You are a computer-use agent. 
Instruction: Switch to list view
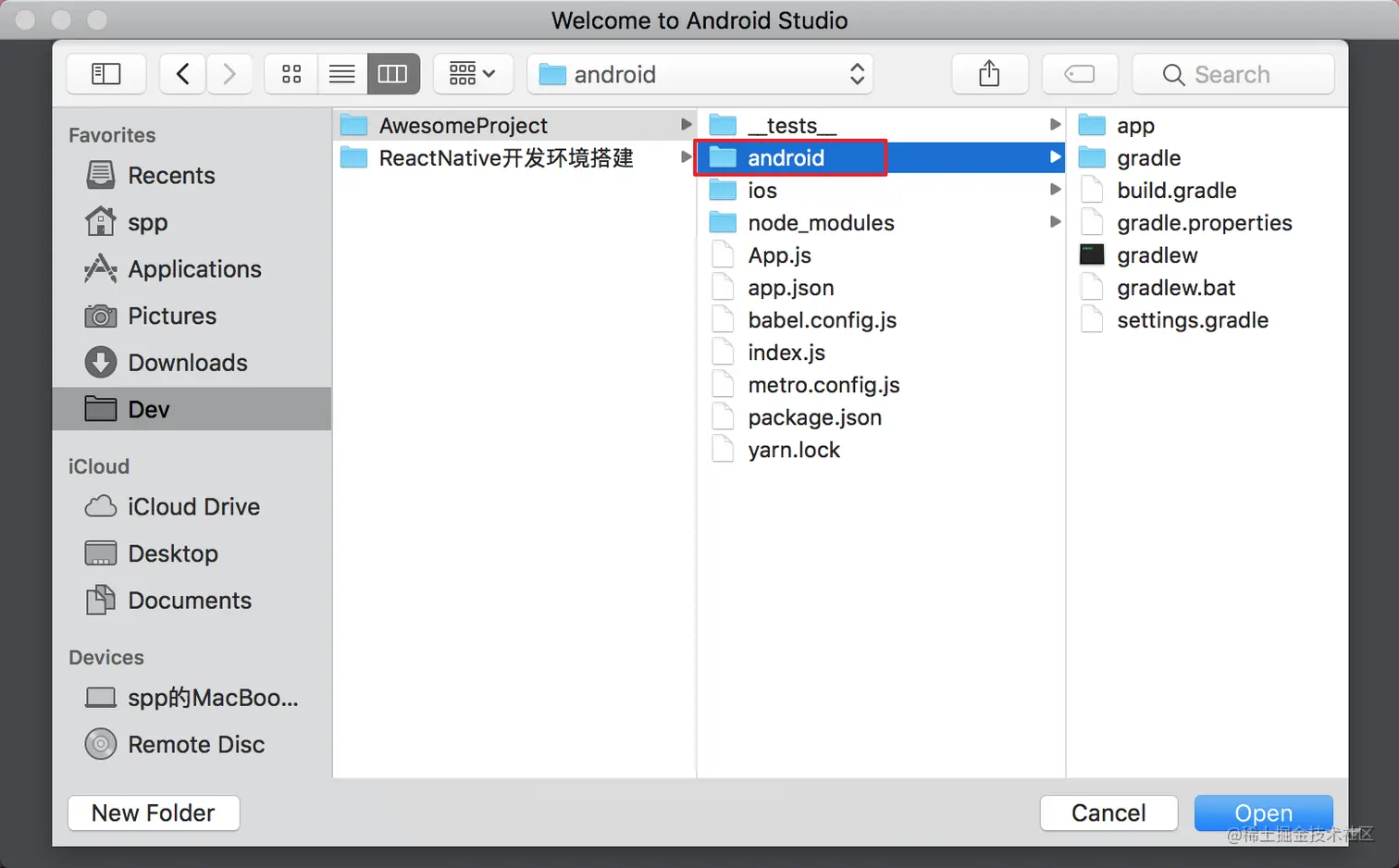(x=342, y=74)
